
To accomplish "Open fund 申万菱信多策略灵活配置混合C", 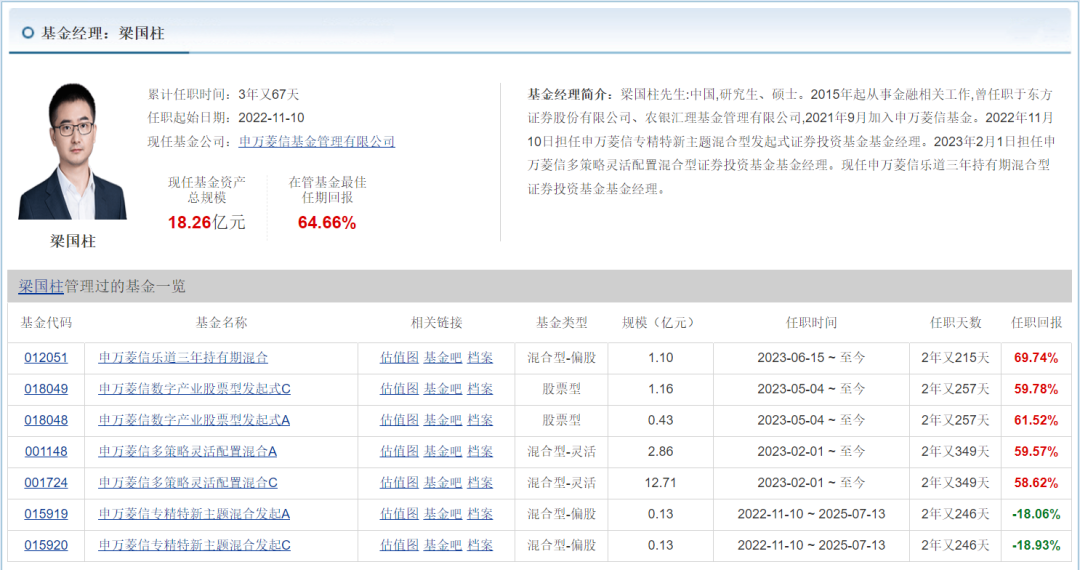I will pos(188,482).
